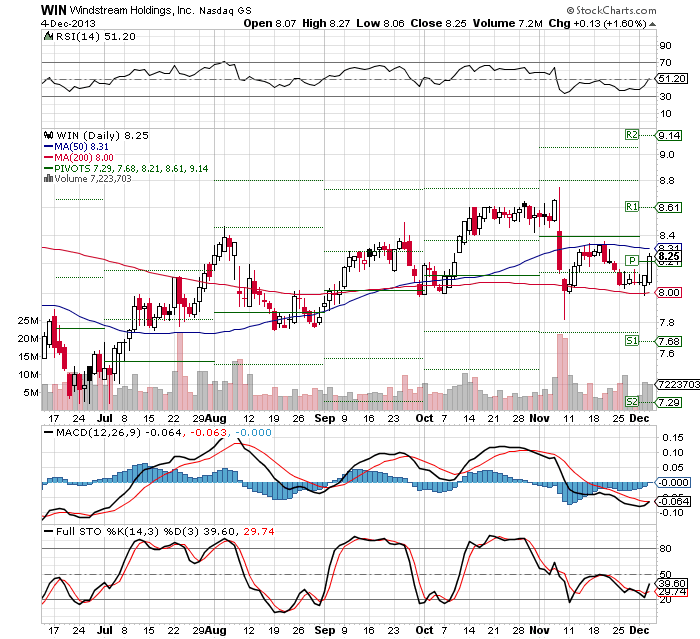The image size is (700, 639).
Task: Click the 7.29 S2 price tag
Action: click(x=669, y=402)
